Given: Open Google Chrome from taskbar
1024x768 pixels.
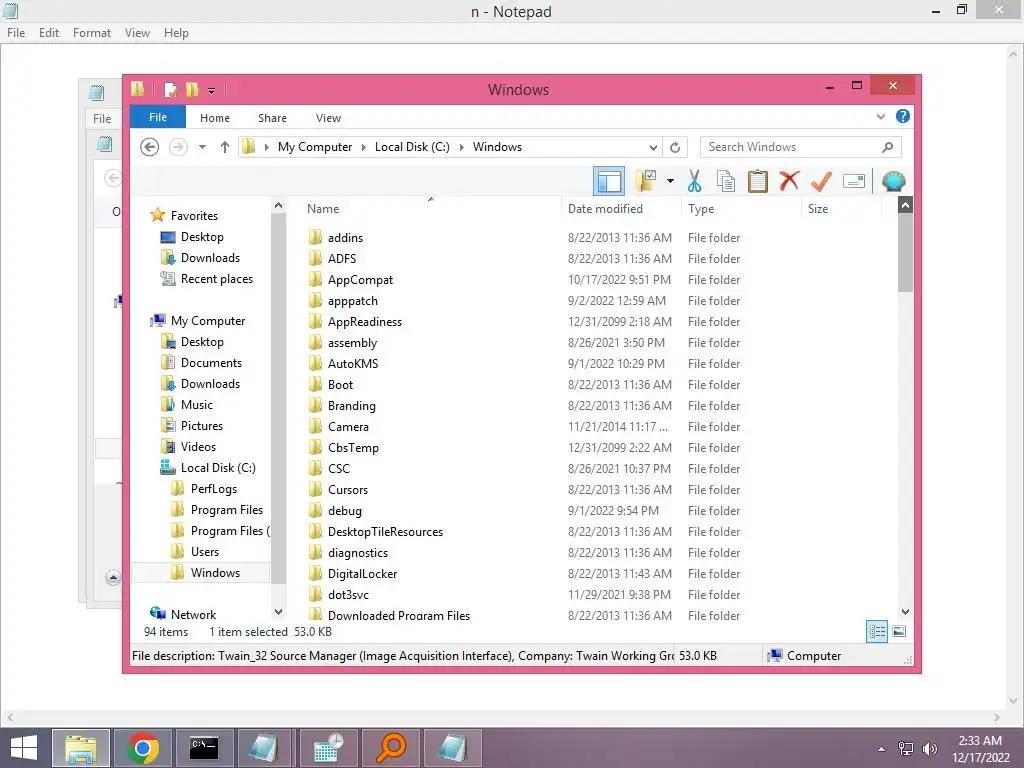Looking at the screenshot, I should pyautogui.click(x=143, y=748).
